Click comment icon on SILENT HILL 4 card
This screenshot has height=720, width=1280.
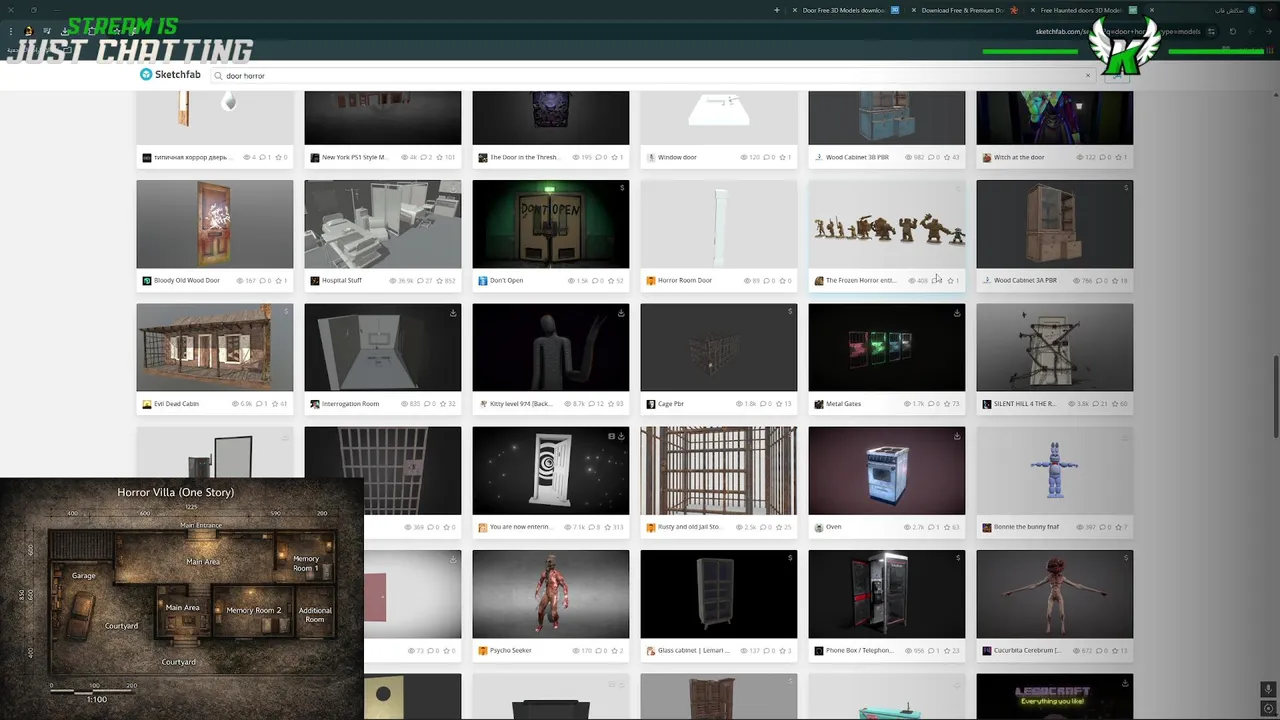coord(1096,404)
